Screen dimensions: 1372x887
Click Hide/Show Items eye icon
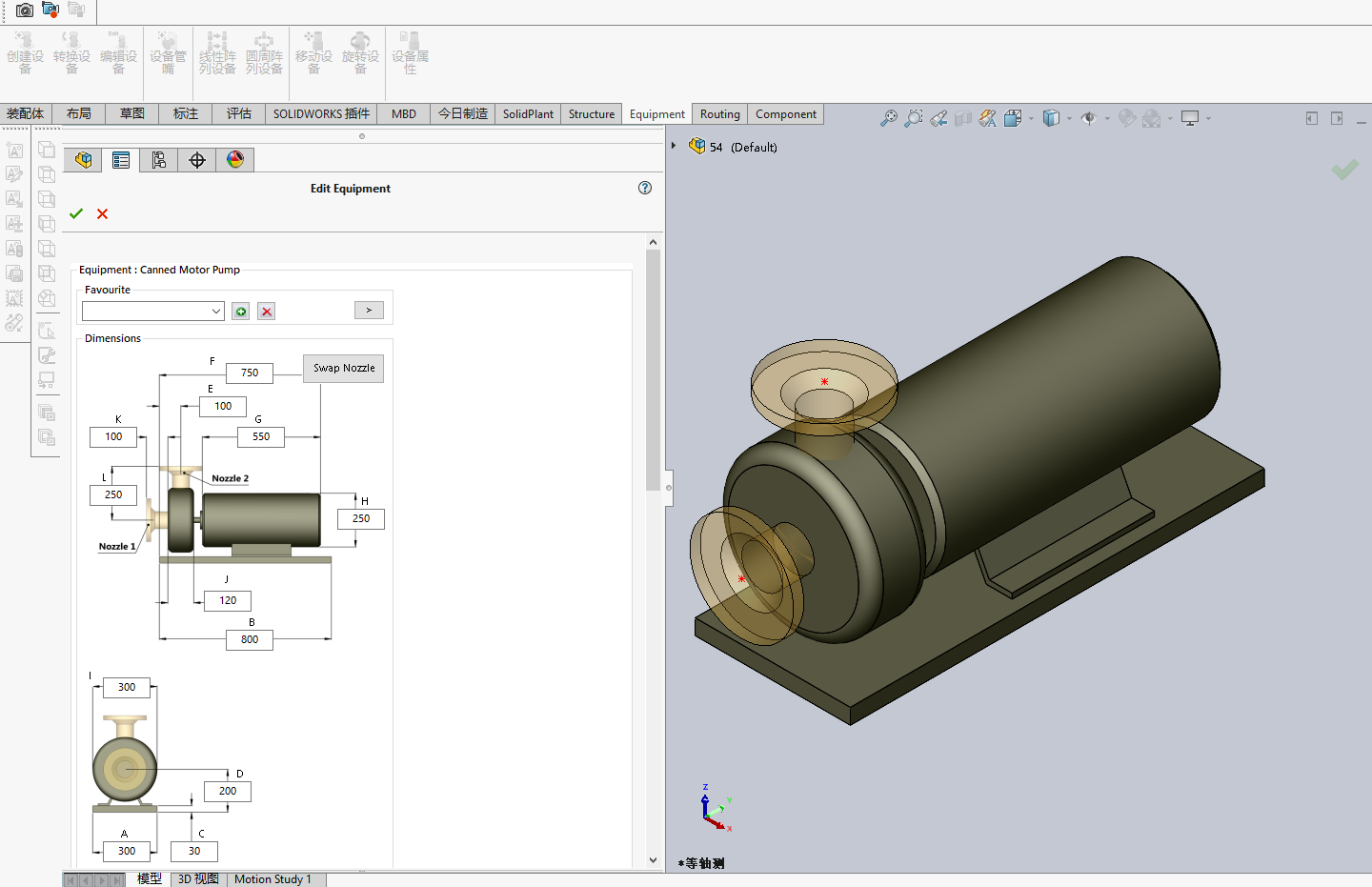[1089, 118]
